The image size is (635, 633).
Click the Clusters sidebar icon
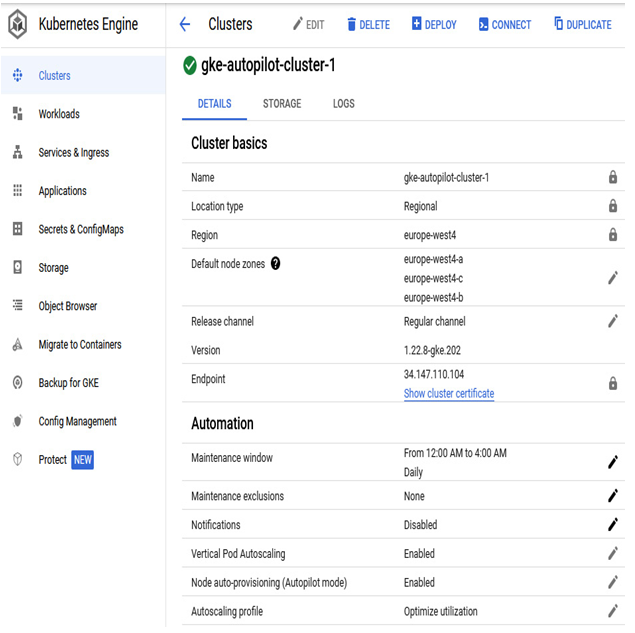(x=17, y=75)
